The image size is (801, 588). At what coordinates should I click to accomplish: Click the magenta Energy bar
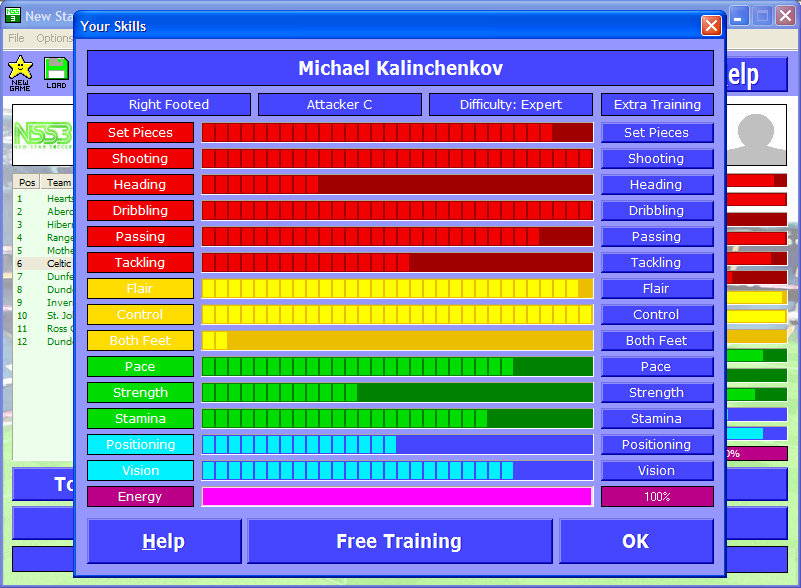[397, 497]
